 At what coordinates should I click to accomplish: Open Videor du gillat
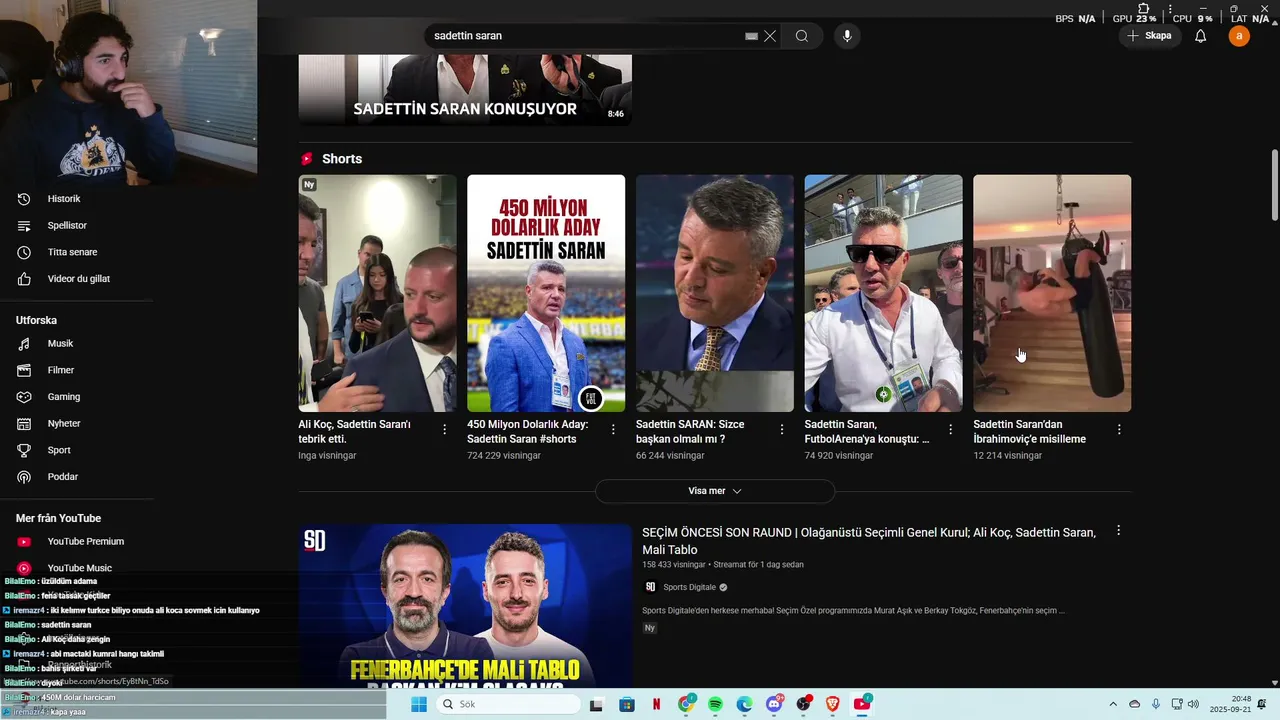(76, 279)
